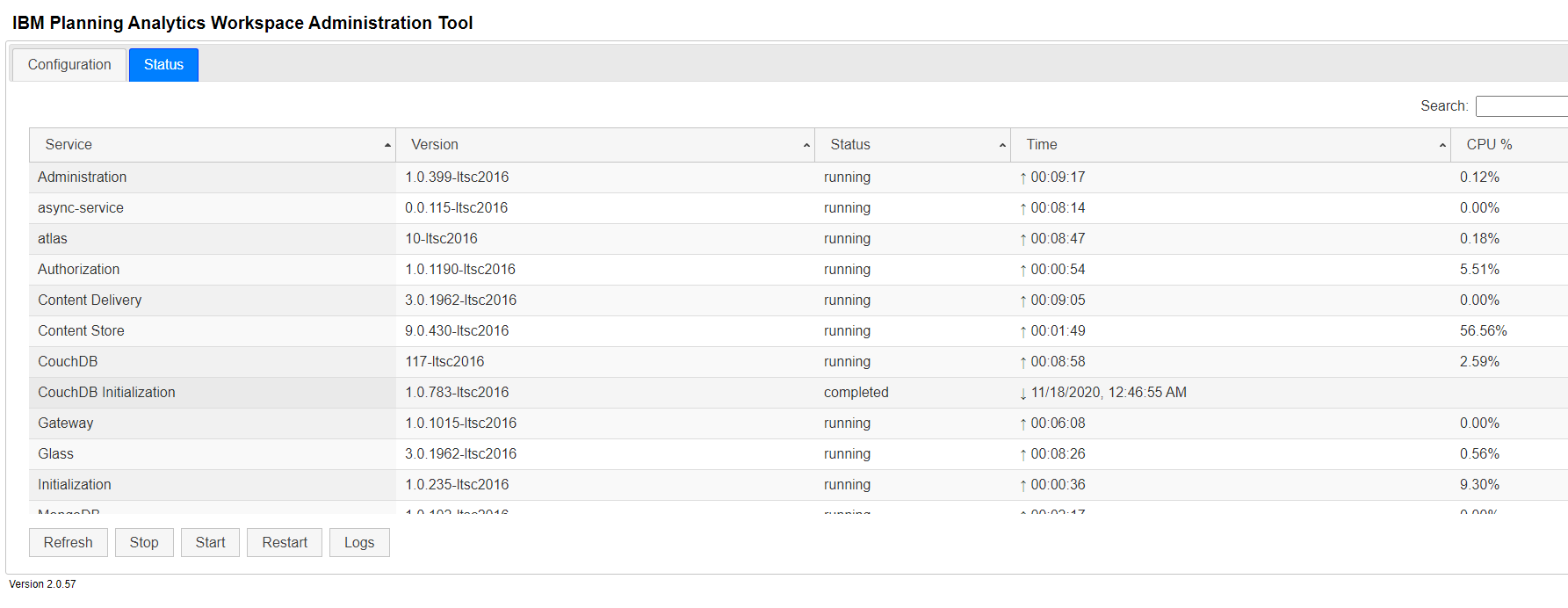Click up arrow icon beside 00:08:58
Viewport: 1568px width, 608px height.
click(1023, 363)
